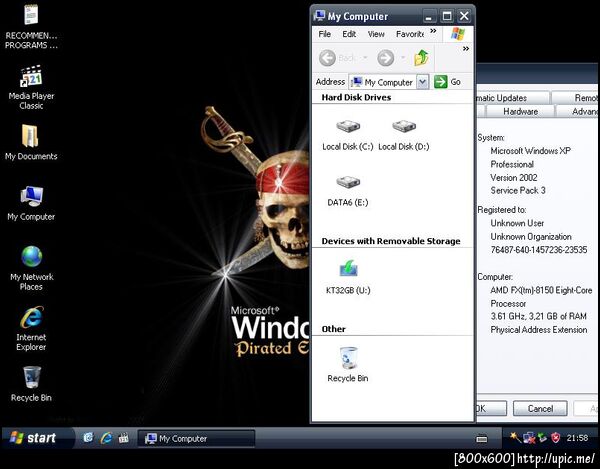This screenshot has width=600, height=469.
Task: Click '3.61 GHz, 3.21 GB of RAM' text
Action: (538, 316)
